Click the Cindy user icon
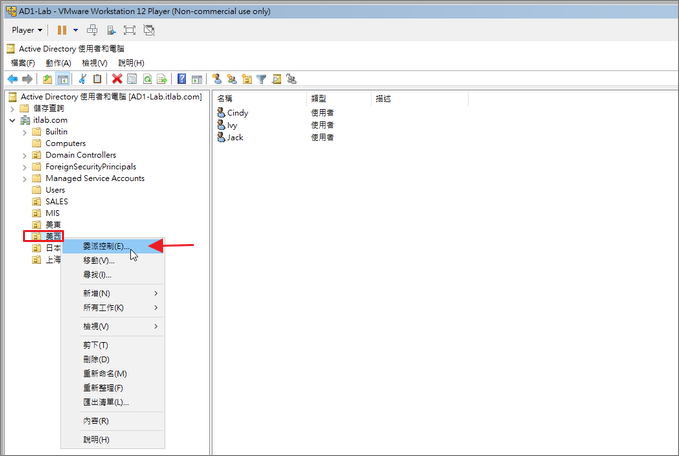 pyautogui.click(x=221, y=113)
